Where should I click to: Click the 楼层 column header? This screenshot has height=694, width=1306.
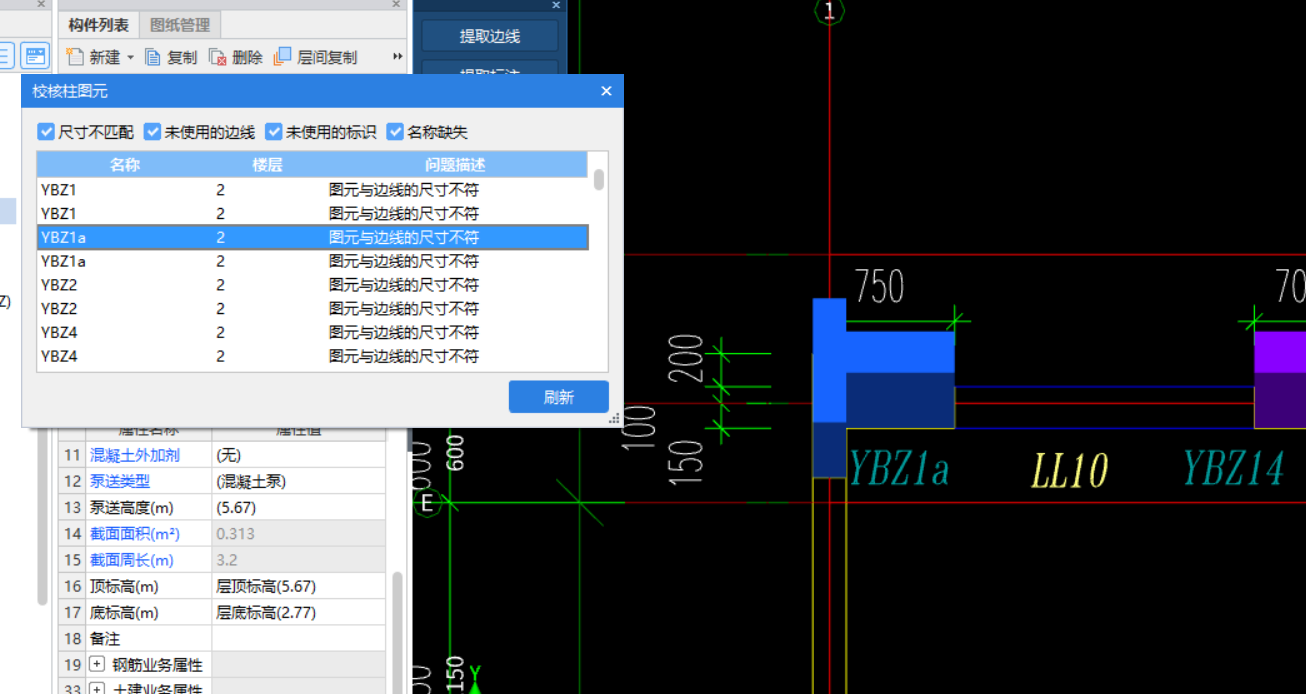coord(268,165)
